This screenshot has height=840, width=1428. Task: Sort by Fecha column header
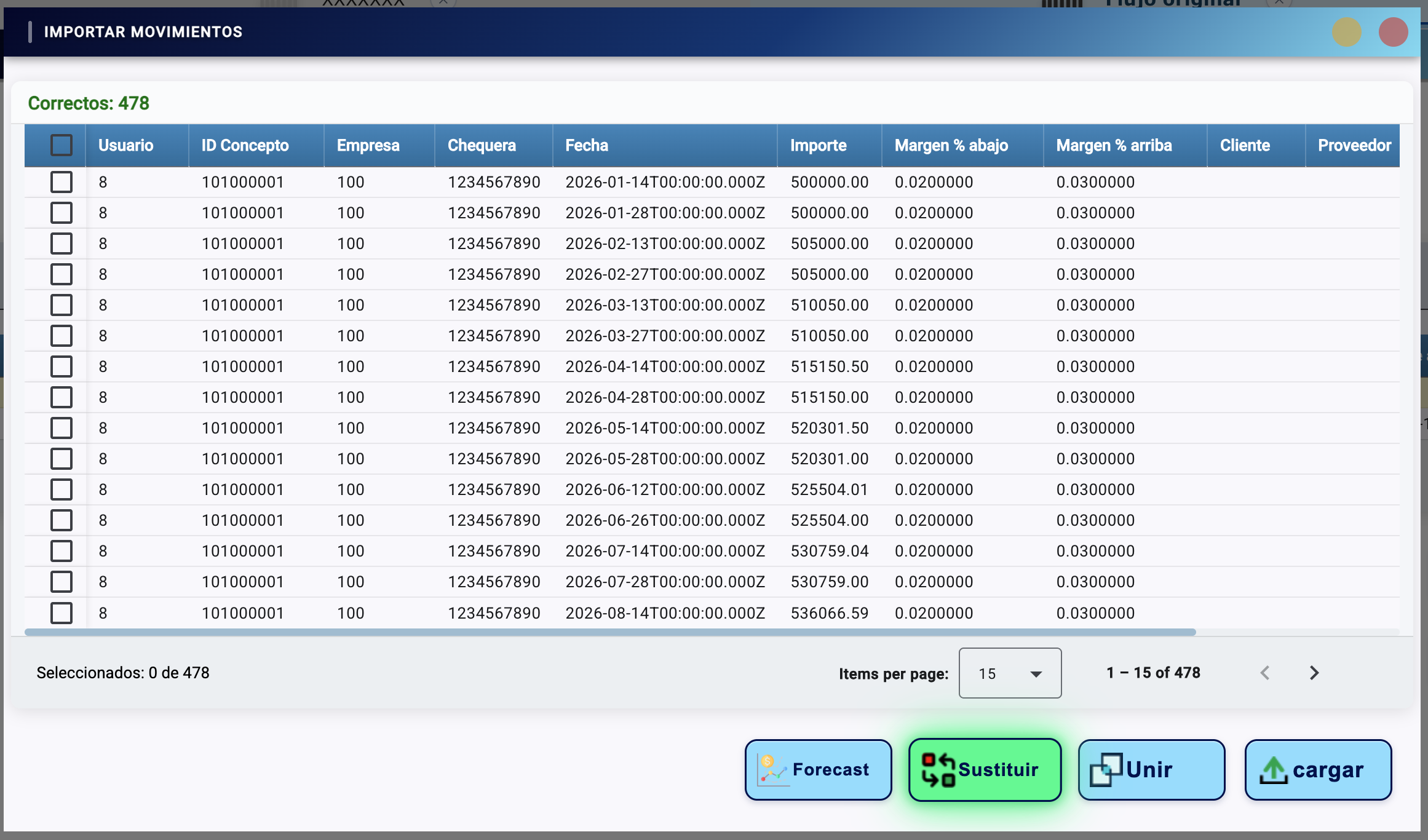[587, 145]
